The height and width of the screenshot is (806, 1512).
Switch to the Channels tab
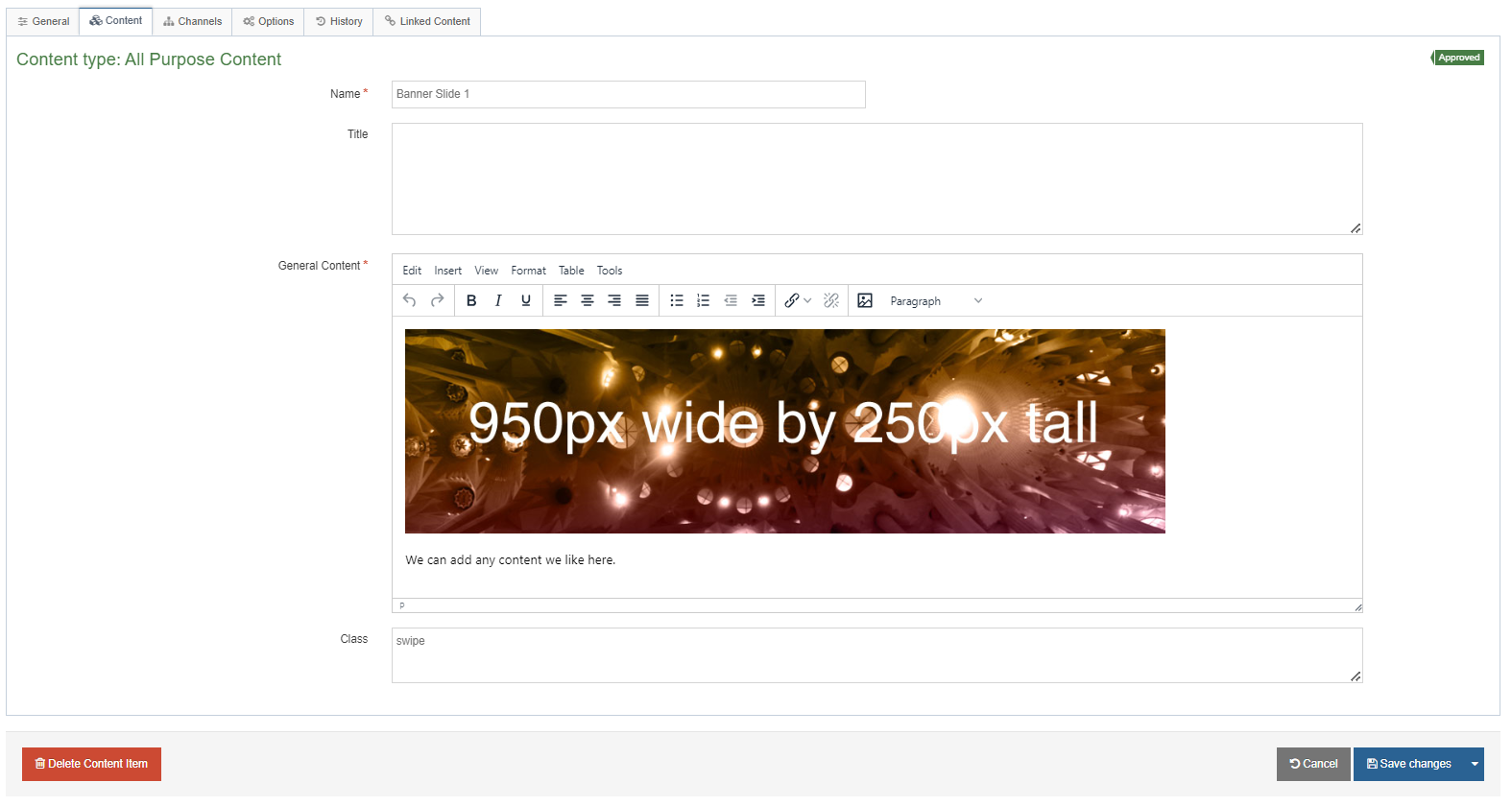(x=192, y=21)
